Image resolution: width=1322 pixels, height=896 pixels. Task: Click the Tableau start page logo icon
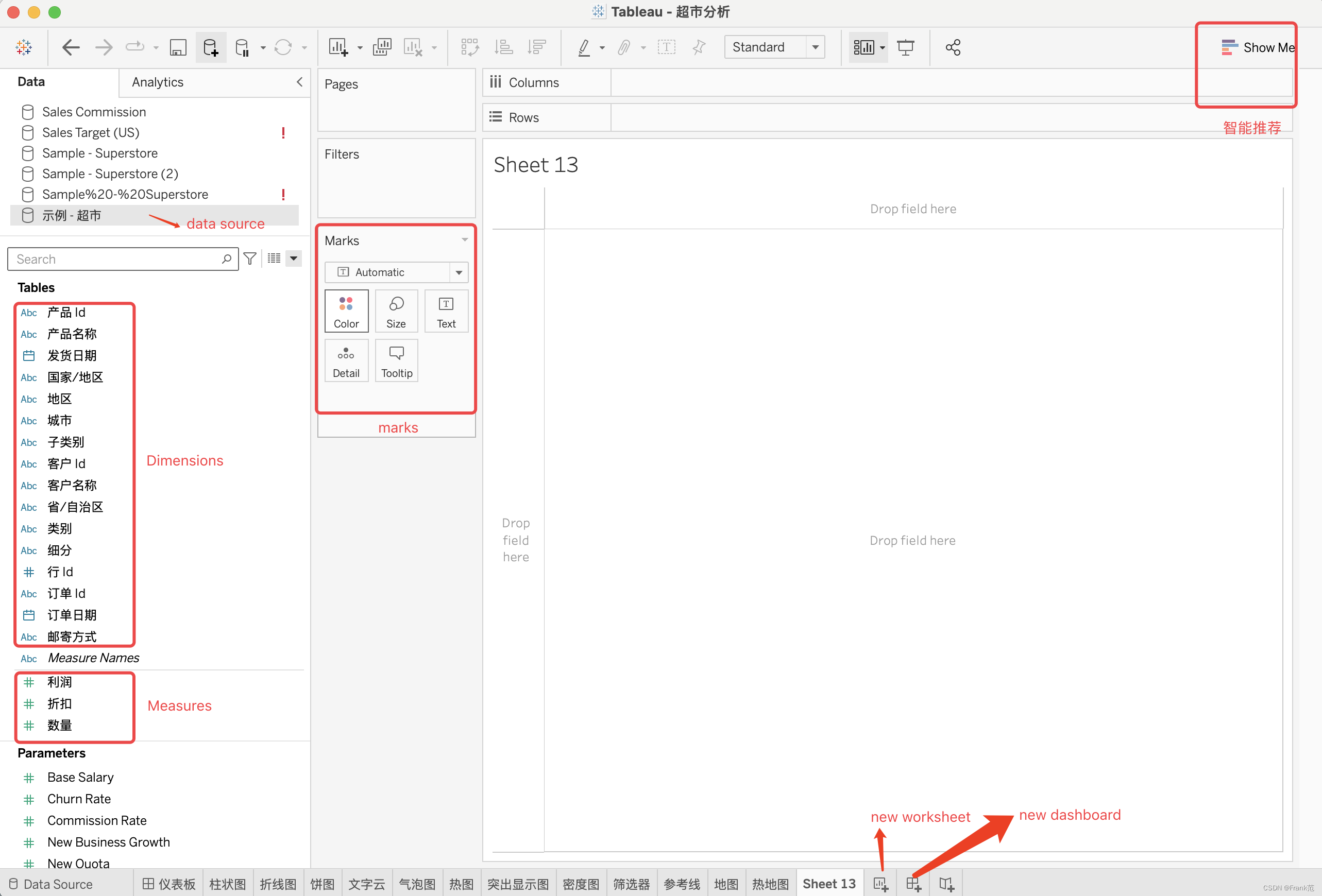[x=24, y=47]
